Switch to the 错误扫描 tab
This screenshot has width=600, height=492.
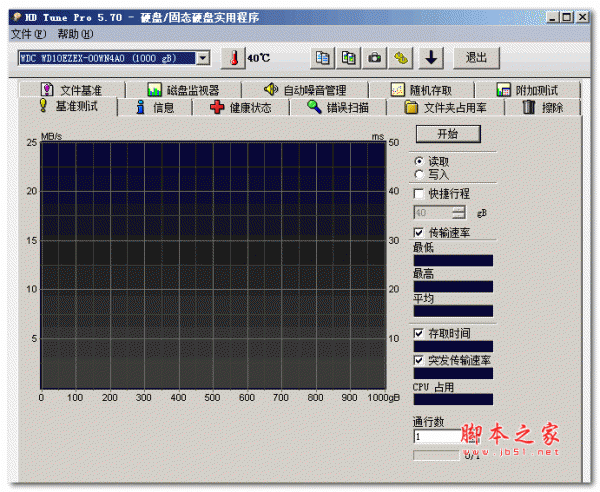click(338, 108)
